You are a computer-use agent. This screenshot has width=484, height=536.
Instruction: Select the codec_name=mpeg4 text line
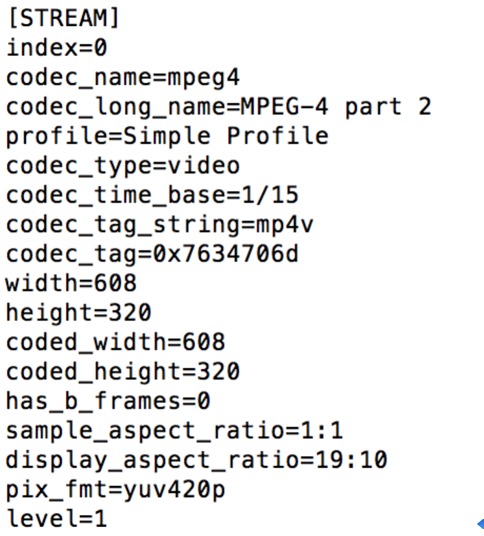coord(123,79)
